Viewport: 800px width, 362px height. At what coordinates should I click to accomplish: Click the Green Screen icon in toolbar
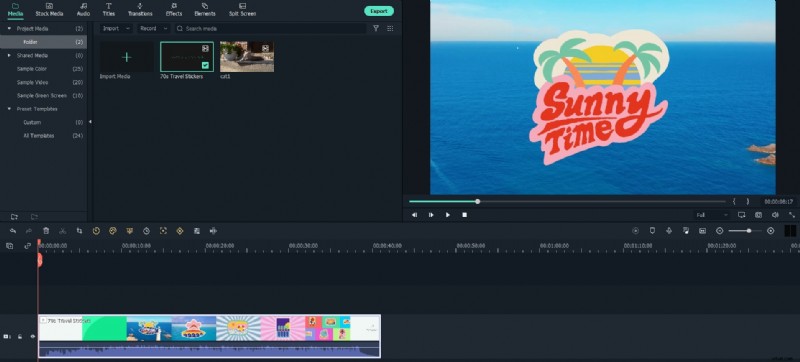pyautogui.click(x=130, y=231)
